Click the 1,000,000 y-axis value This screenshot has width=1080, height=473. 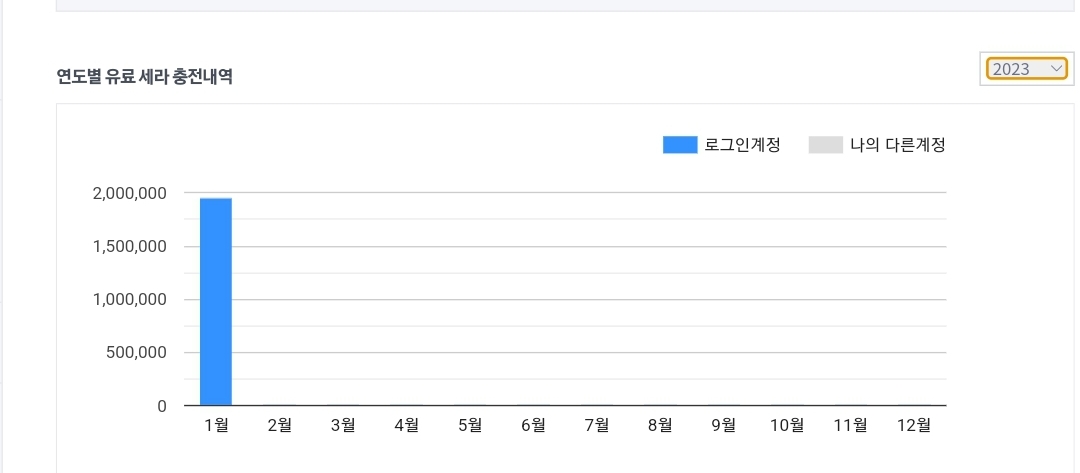coord(129,299)
